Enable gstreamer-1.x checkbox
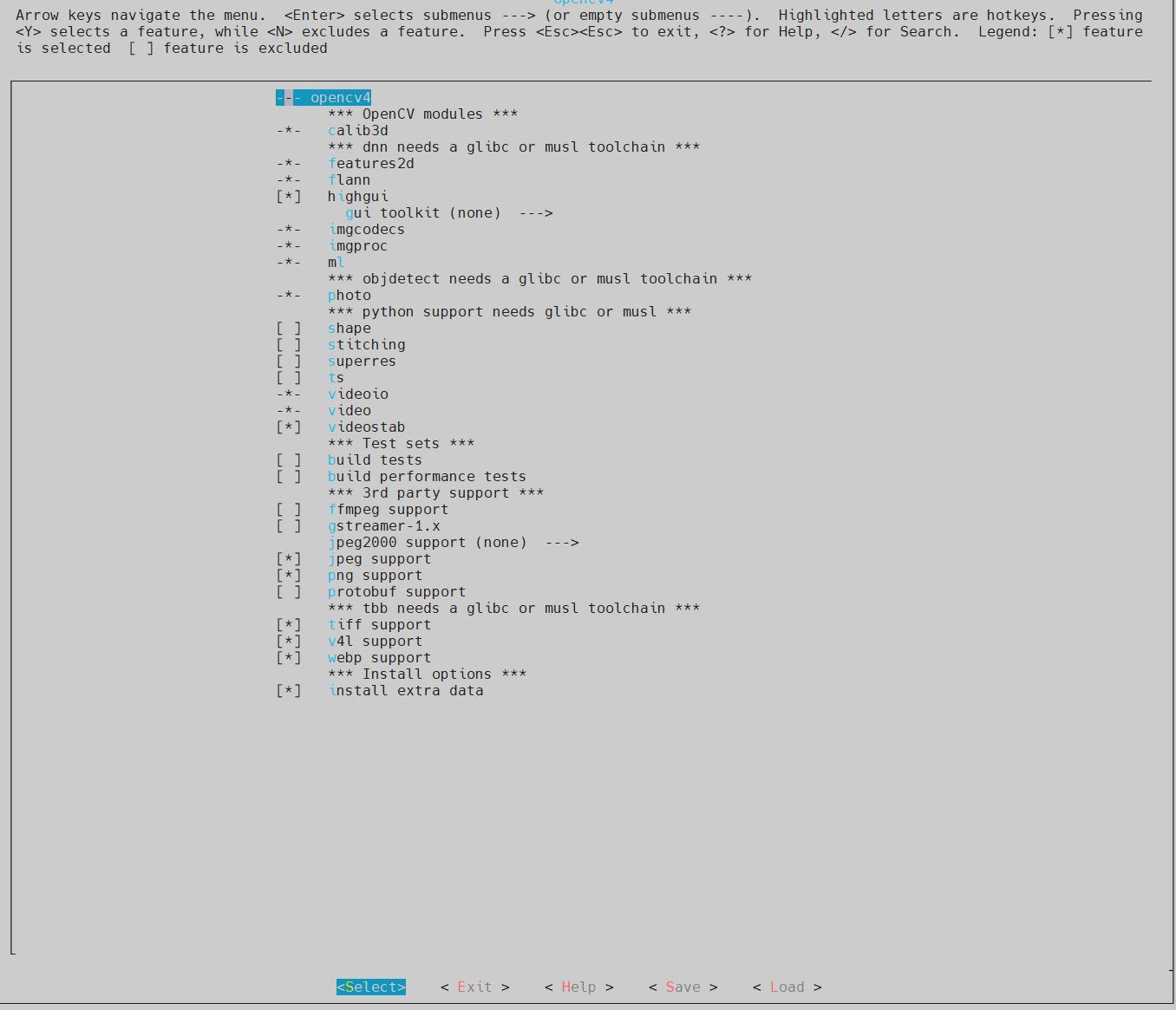Viewport: 1176px width, 1010px height. click(289, 526)
